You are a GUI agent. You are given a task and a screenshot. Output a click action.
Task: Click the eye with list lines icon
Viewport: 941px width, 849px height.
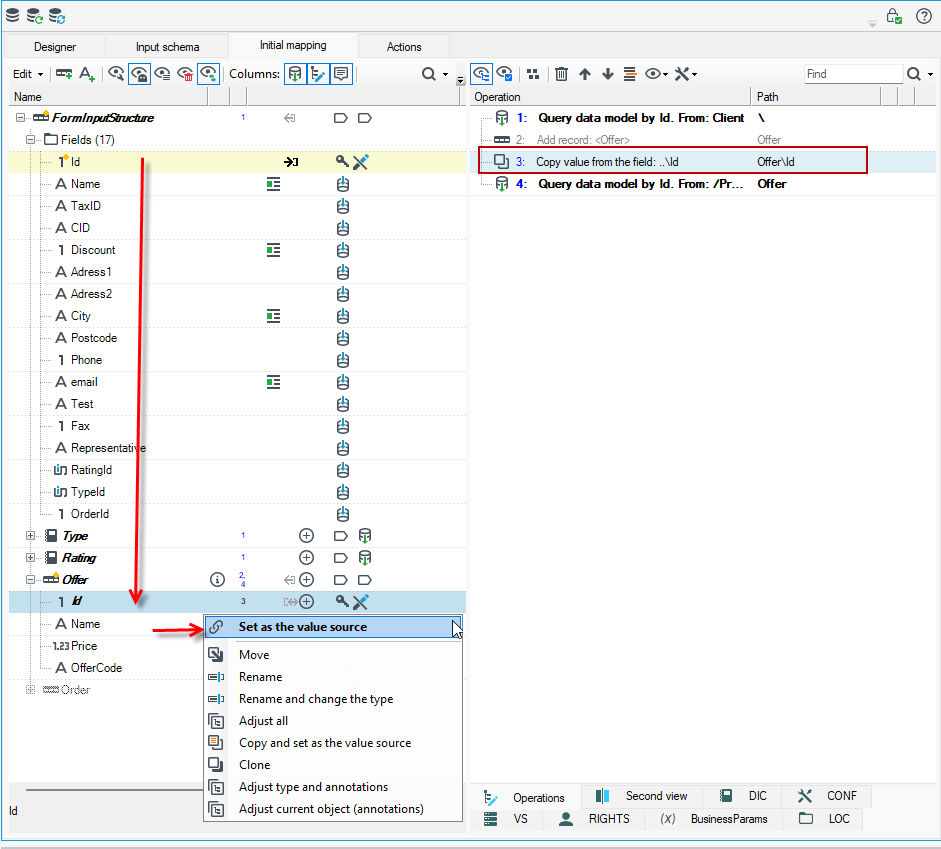pos(163,74)
